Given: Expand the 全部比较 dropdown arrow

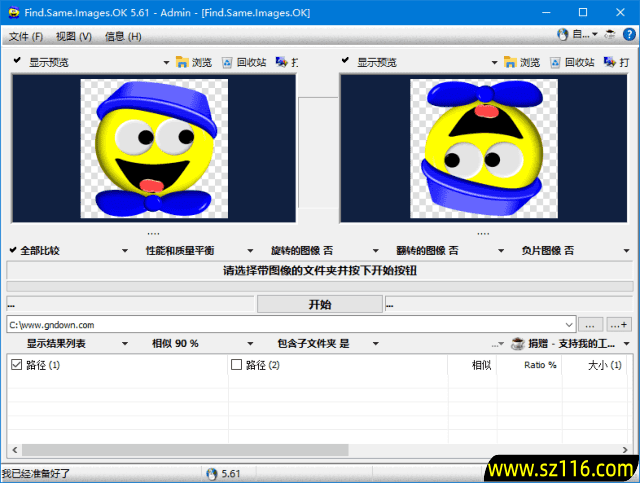Looking at the screenshot, I should (x=125, y=251).
